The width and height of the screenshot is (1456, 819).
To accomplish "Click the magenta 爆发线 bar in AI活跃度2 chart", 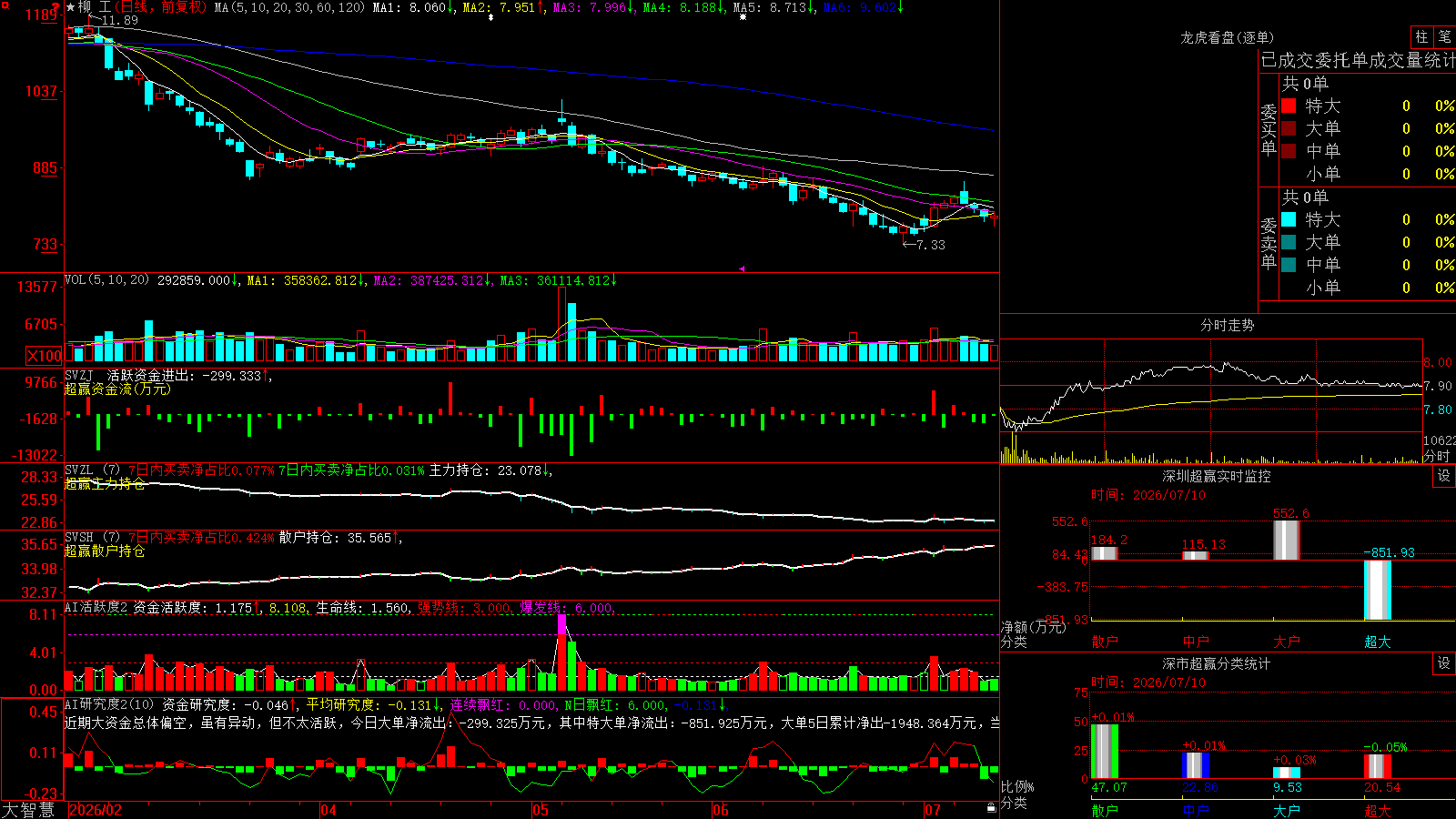I will (x=562, y=624).
